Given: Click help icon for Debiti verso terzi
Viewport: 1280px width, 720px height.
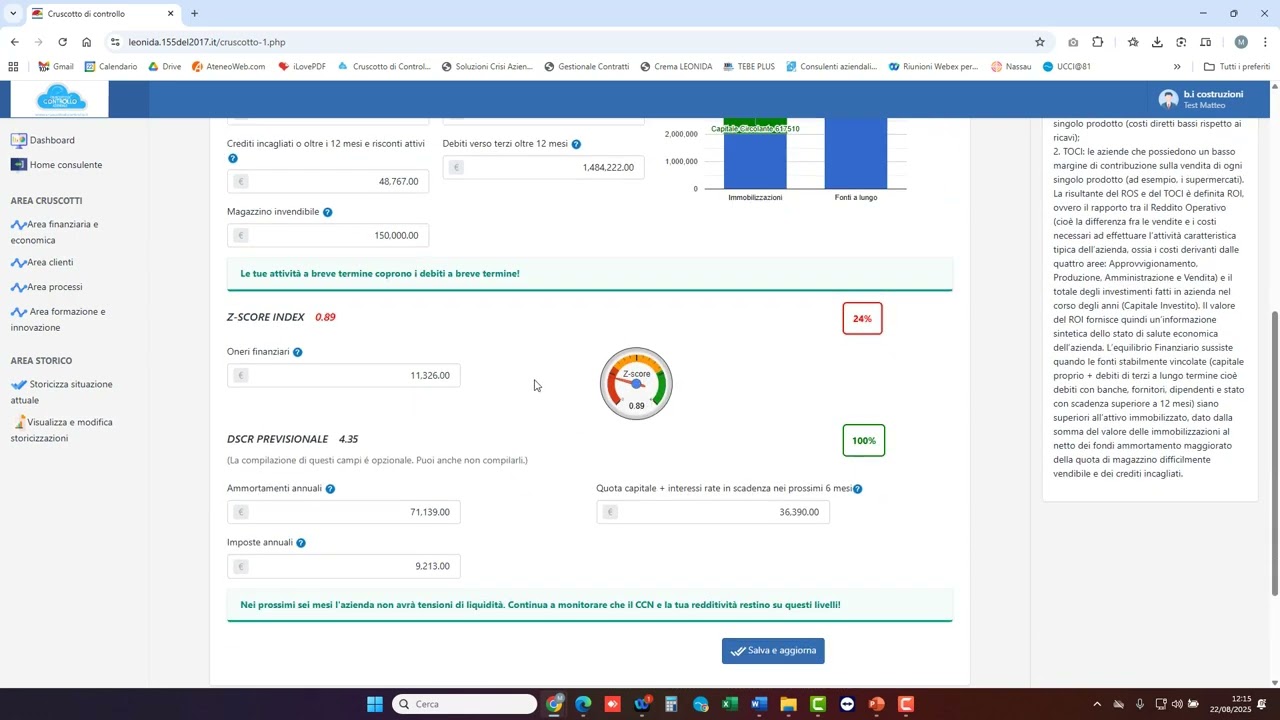Looking at the screenshot, I should tap(576, 145).
